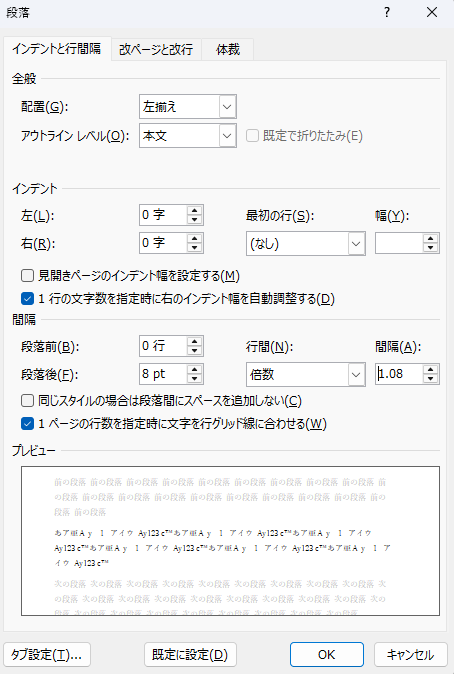Click the 既定に設定 button
The image size is (454, 674).
[x=190, y=655]
